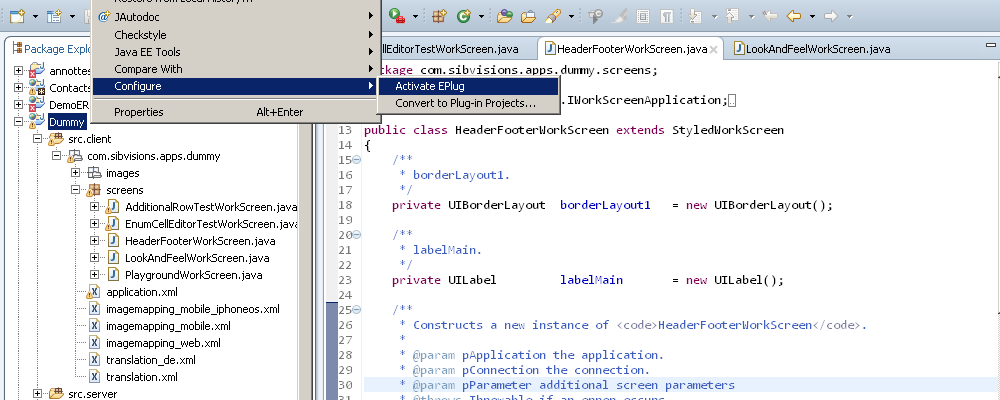
Task: Expand the images package
Action: pyautogui.click(x=75, y=173)
